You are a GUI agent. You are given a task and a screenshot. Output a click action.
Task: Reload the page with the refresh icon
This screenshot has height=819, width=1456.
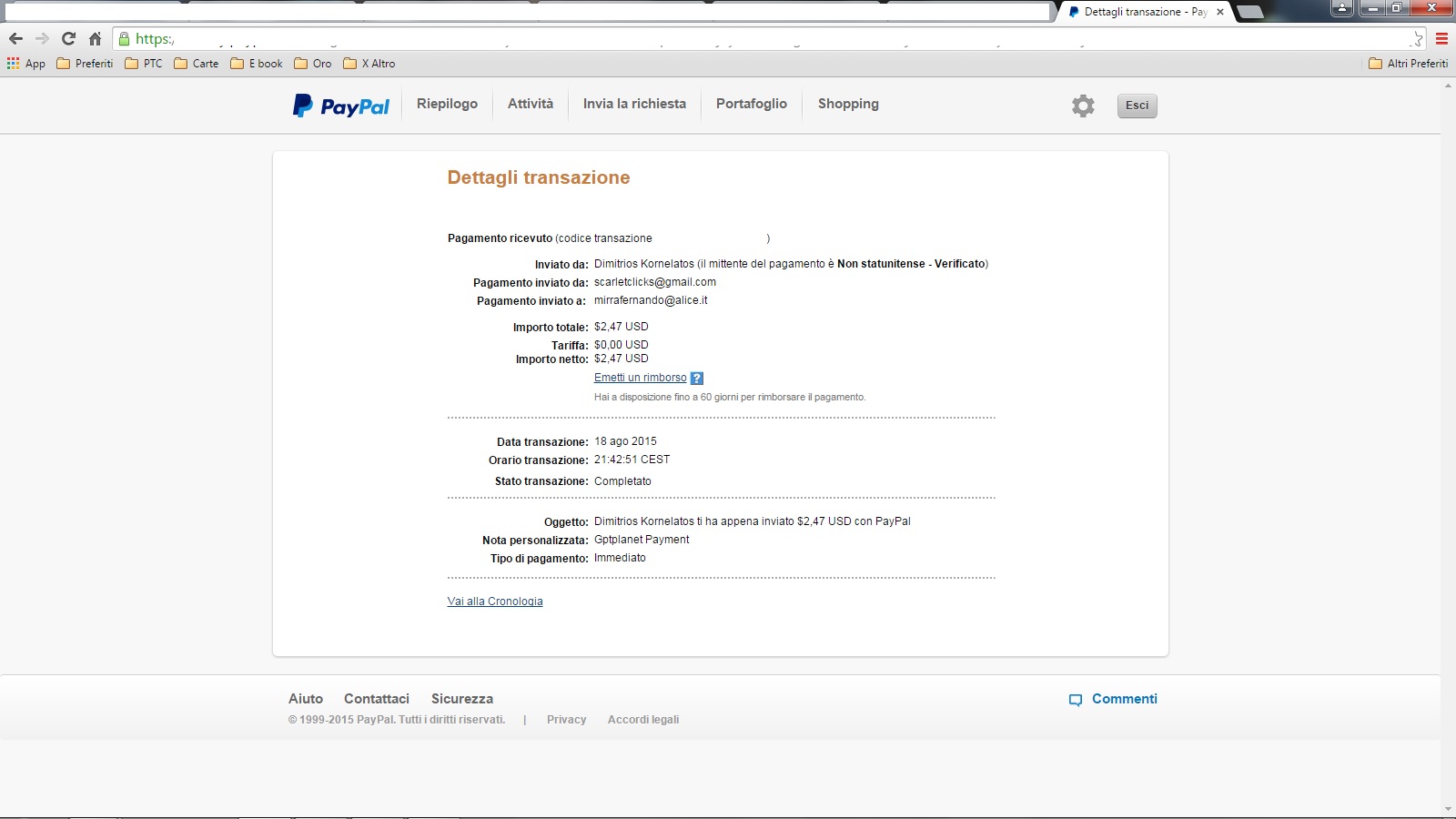pyautogui.click(x=68, y=38)
